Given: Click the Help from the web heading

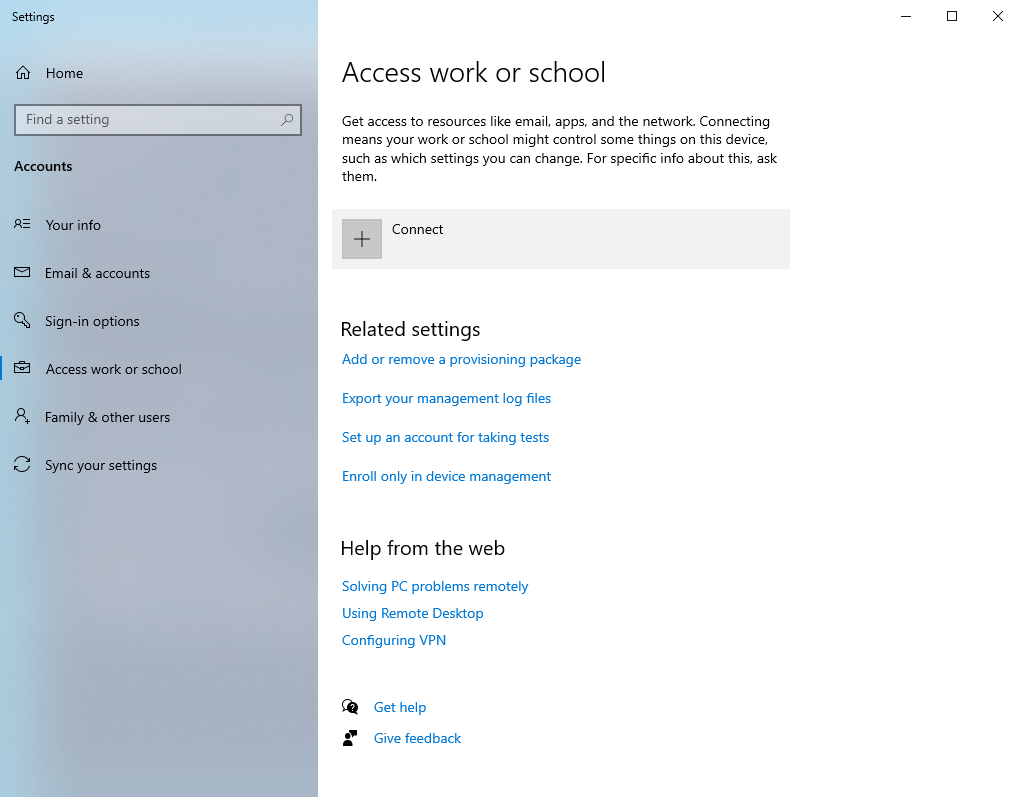Looking at the screenshot, I should tap(423, 548).
